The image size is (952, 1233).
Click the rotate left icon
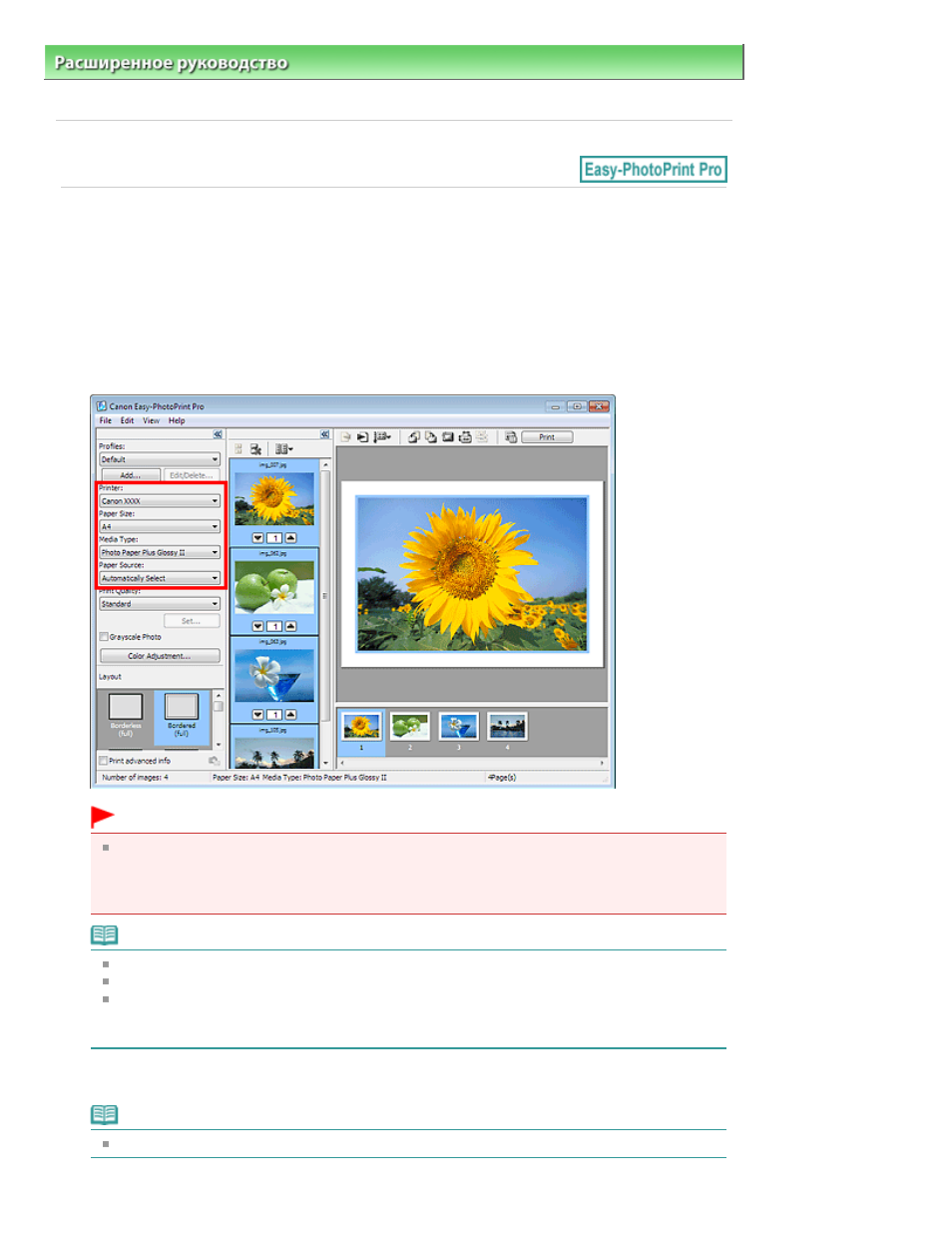[x=414, y=436]
